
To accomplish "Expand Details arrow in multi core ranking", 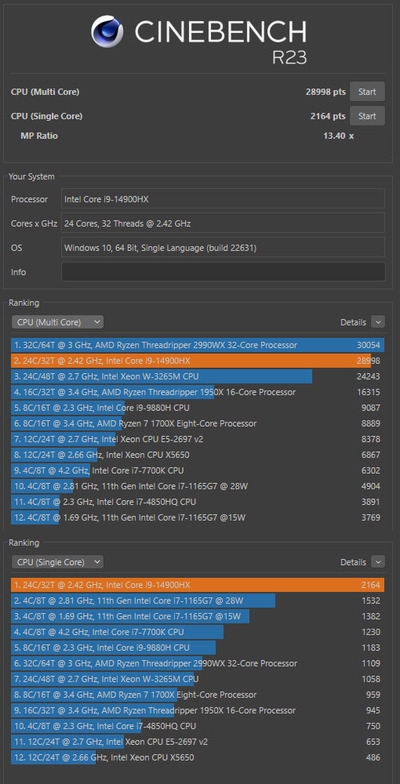I will click(x=378, y=322).
